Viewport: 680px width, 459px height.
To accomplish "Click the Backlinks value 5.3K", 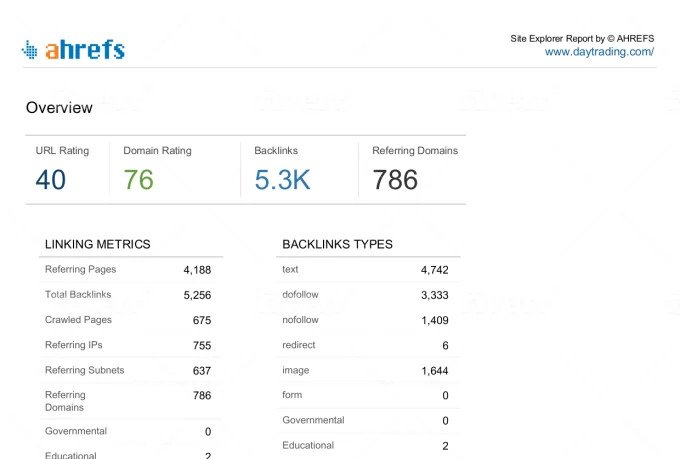I will 283,180.
